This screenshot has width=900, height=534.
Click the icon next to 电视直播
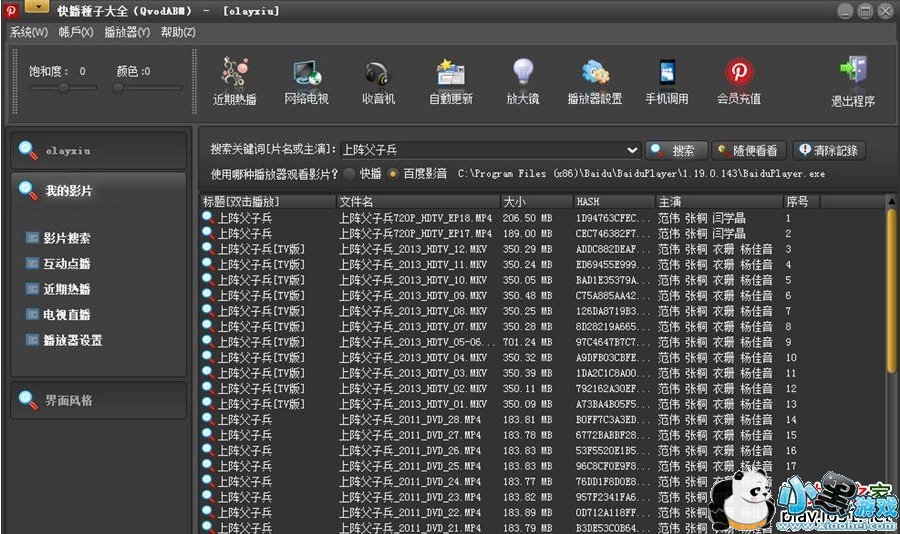32,315
